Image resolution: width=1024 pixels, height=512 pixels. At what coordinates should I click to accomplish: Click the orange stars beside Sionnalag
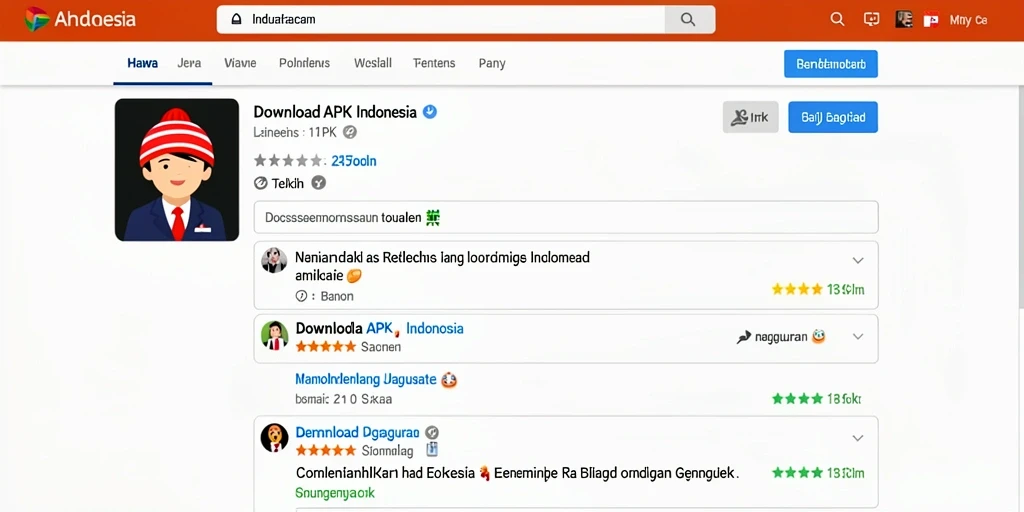click(326, 450)
